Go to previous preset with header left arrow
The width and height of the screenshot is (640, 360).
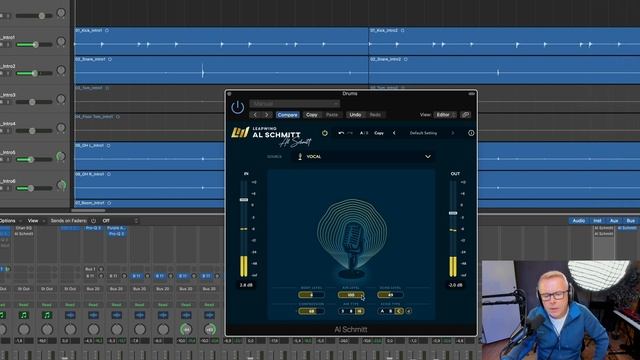click(x=256, y=115)
